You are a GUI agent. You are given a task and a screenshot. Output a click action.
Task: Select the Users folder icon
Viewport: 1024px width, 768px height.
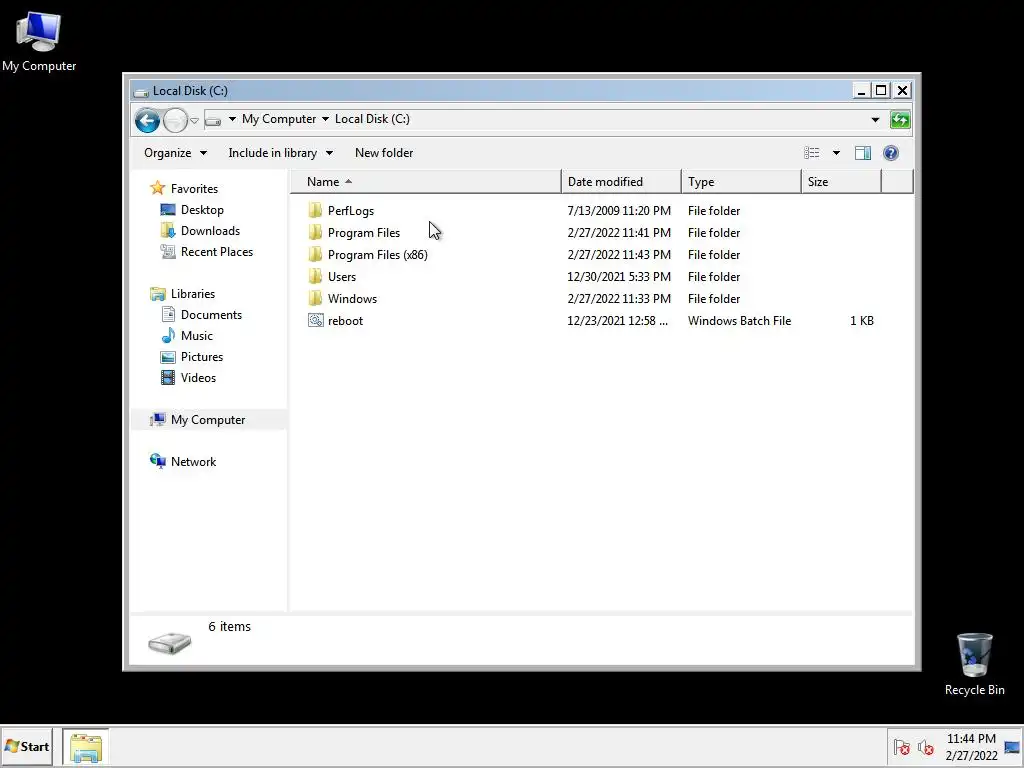[x=315, y=276]
